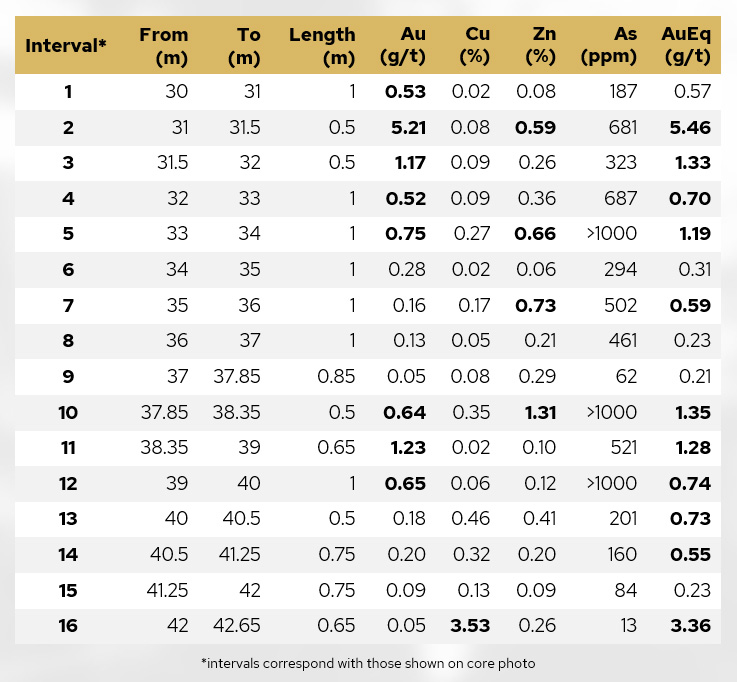Click the Interval* column header
This screenshot has height=682, width=737.
point(66,46)
